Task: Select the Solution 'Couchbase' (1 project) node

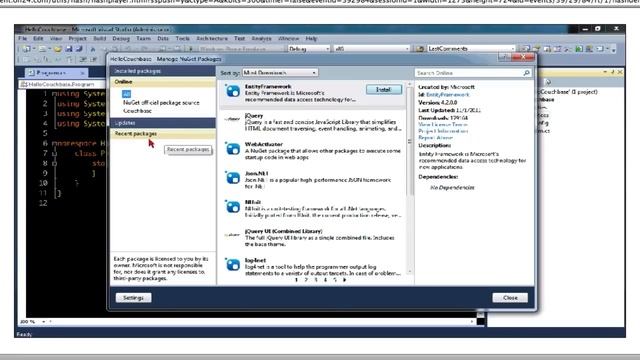Action: (568, 92)
